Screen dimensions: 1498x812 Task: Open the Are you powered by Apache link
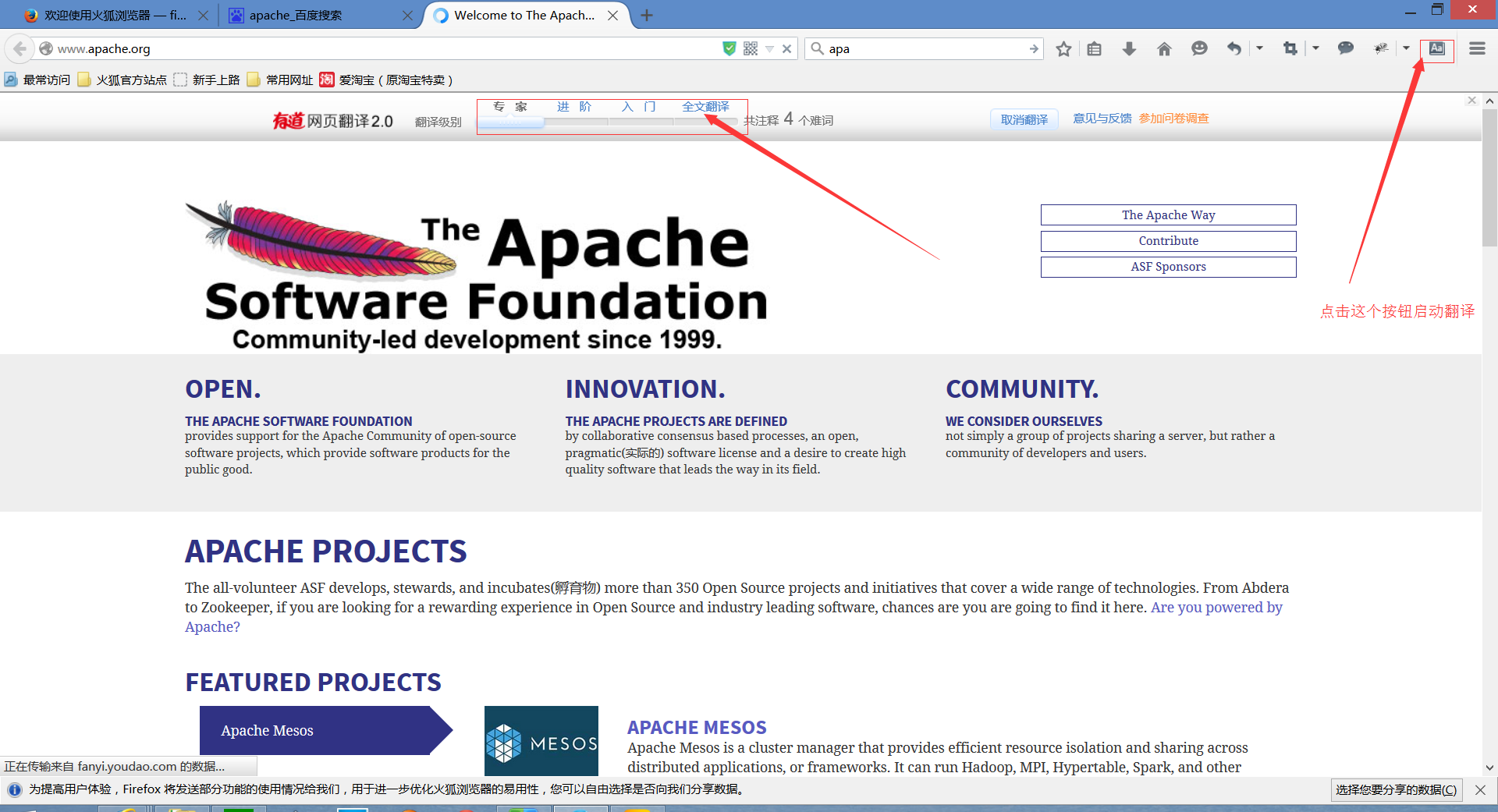tap(1216, 607)
